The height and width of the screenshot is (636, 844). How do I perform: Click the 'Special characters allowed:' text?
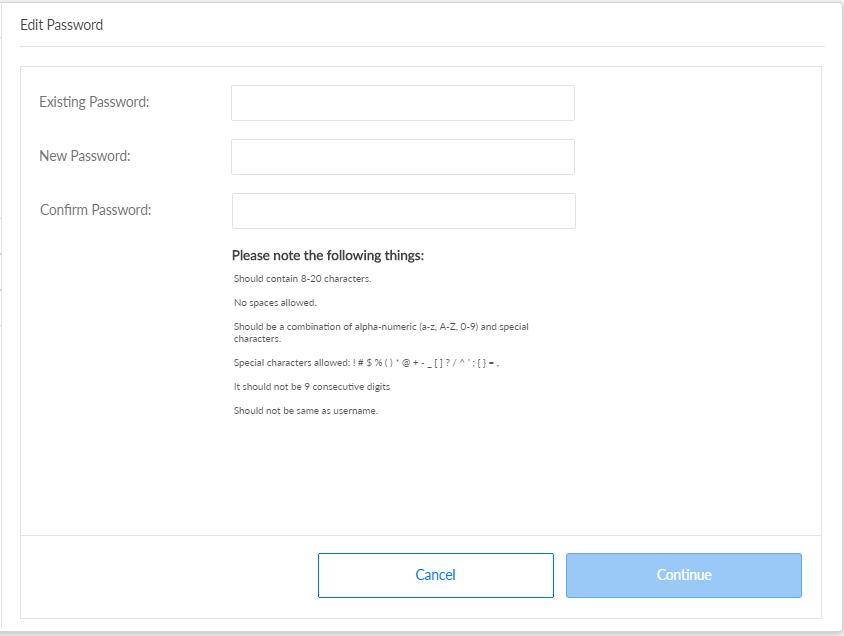click(x=291, y=363)
